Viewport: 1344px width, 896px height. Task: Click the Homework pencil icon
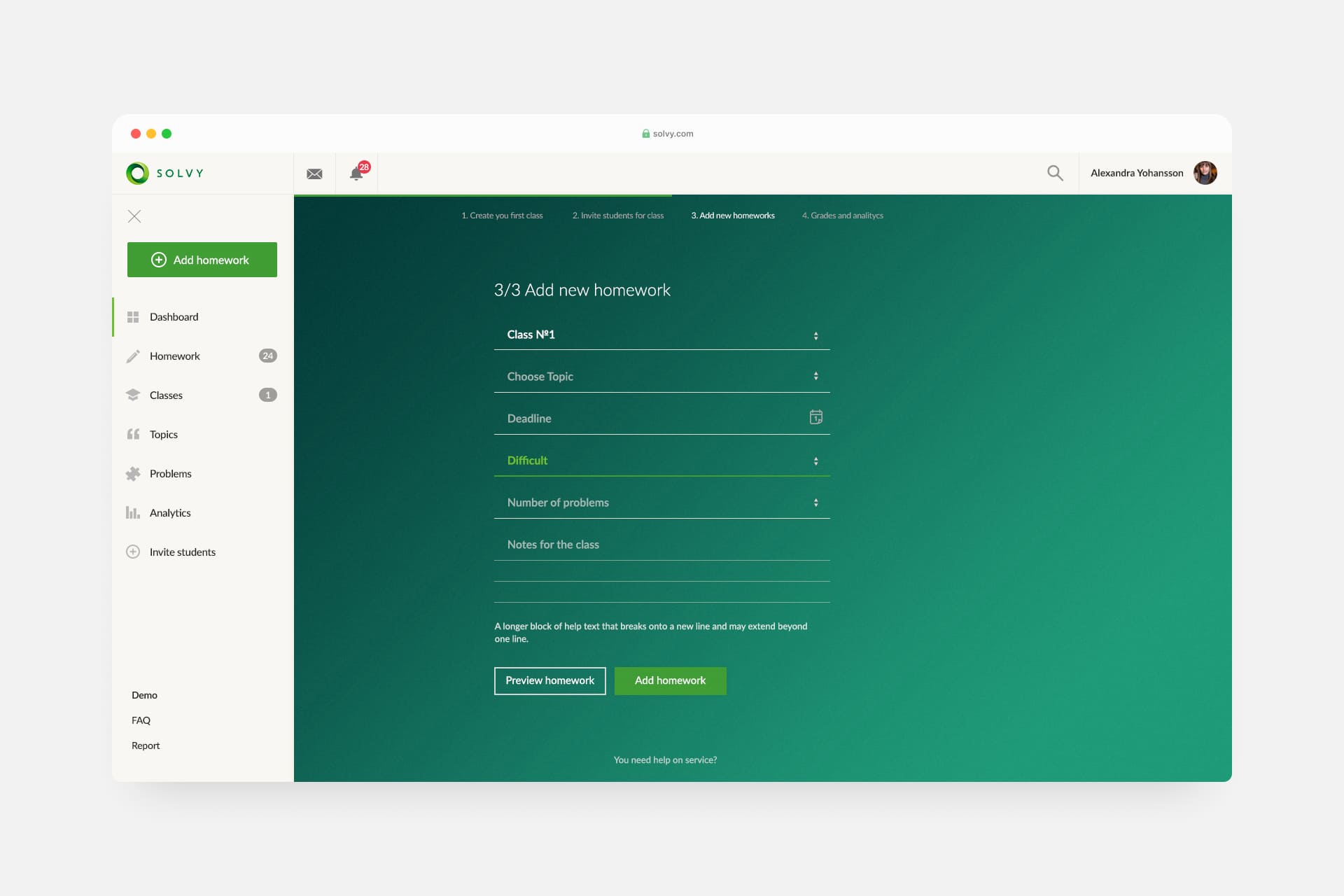tap(133, 356)
